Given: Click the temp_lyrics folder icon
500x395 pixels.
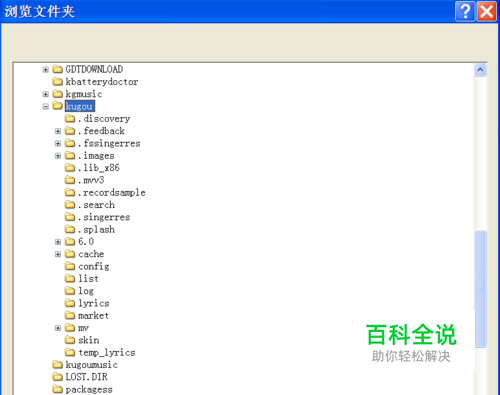Looking at the screenshot, I should pos(70,352).
